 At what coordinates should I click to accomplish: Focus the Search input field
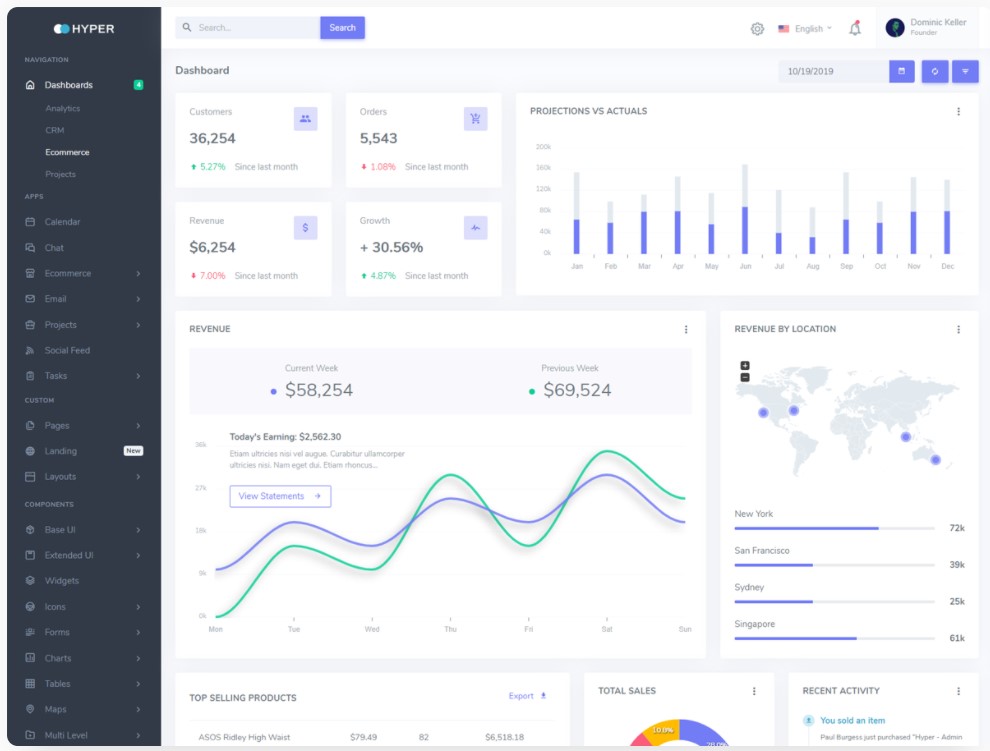pyautogui.click(x=248, y=28)
